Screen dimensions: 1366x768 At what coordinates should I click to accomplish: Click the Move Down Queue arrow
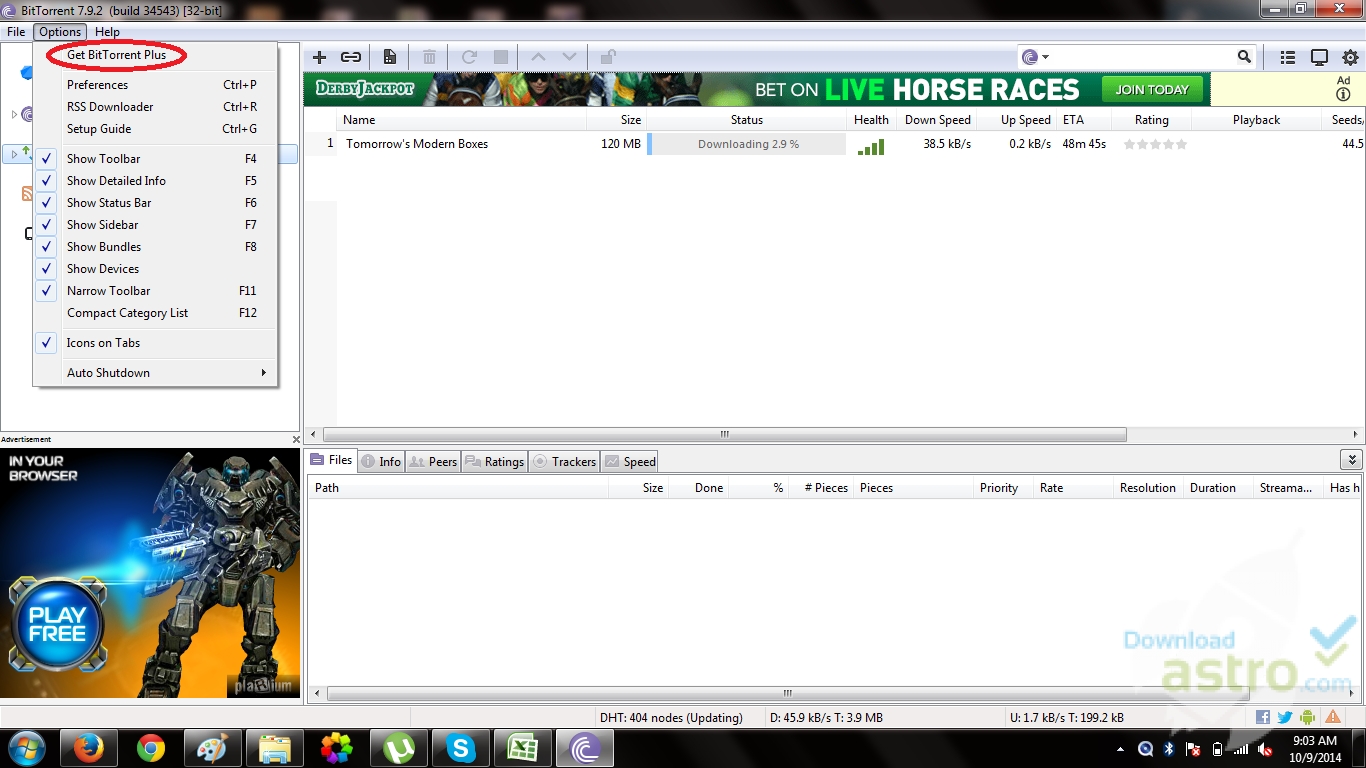(569, 57)
